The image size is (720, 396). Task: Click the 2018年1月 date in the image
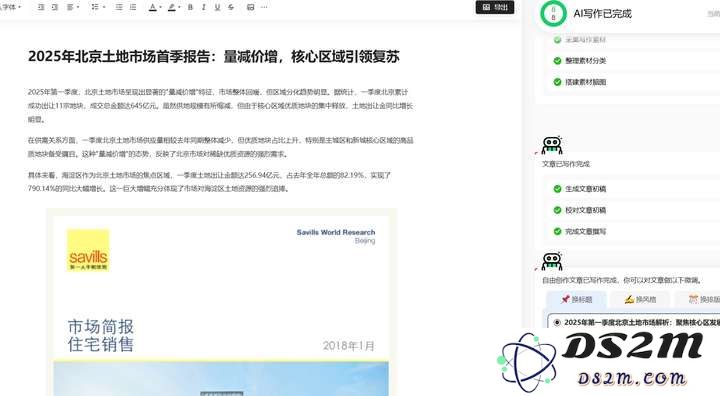[349, 345]
